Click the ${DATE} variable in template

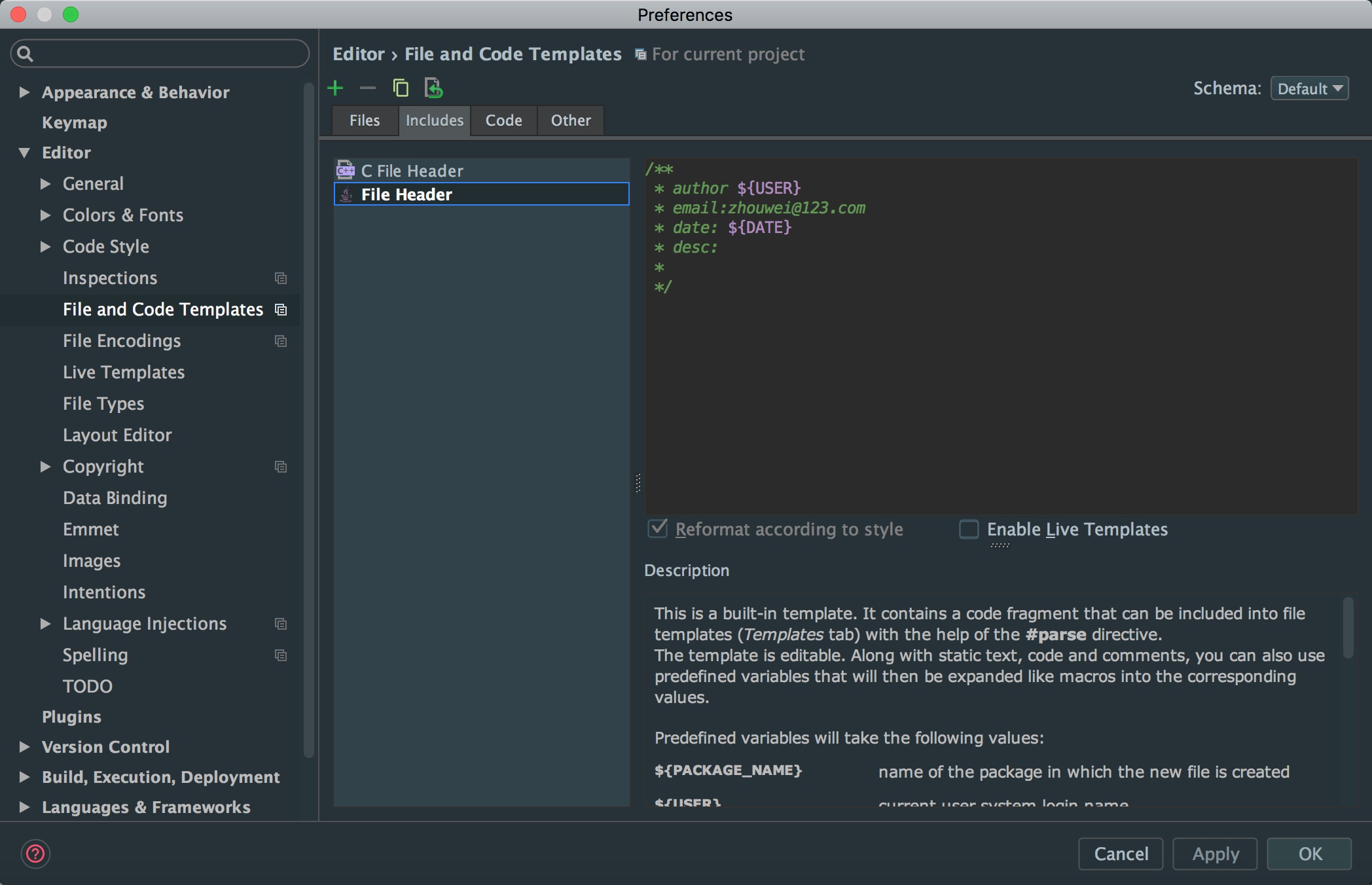[x=760, y=228]
